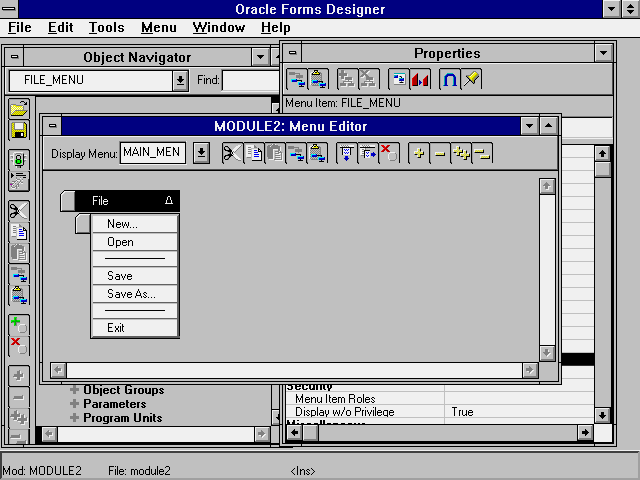Click the Save icon in Object Navigator sidebar
This screenshot has height=480, width=640.
click(x=19, y=129)
